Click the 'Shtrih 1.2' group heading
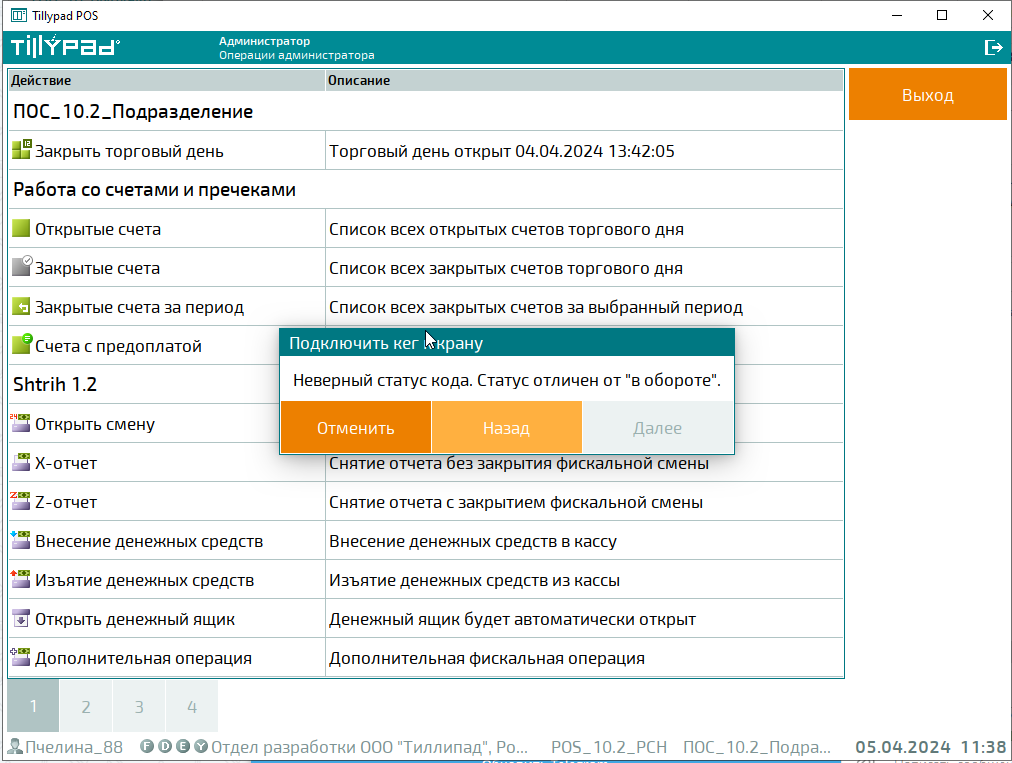Viewport: 1012px width, 763px height. pyautogui.click(x=55, y=385)
